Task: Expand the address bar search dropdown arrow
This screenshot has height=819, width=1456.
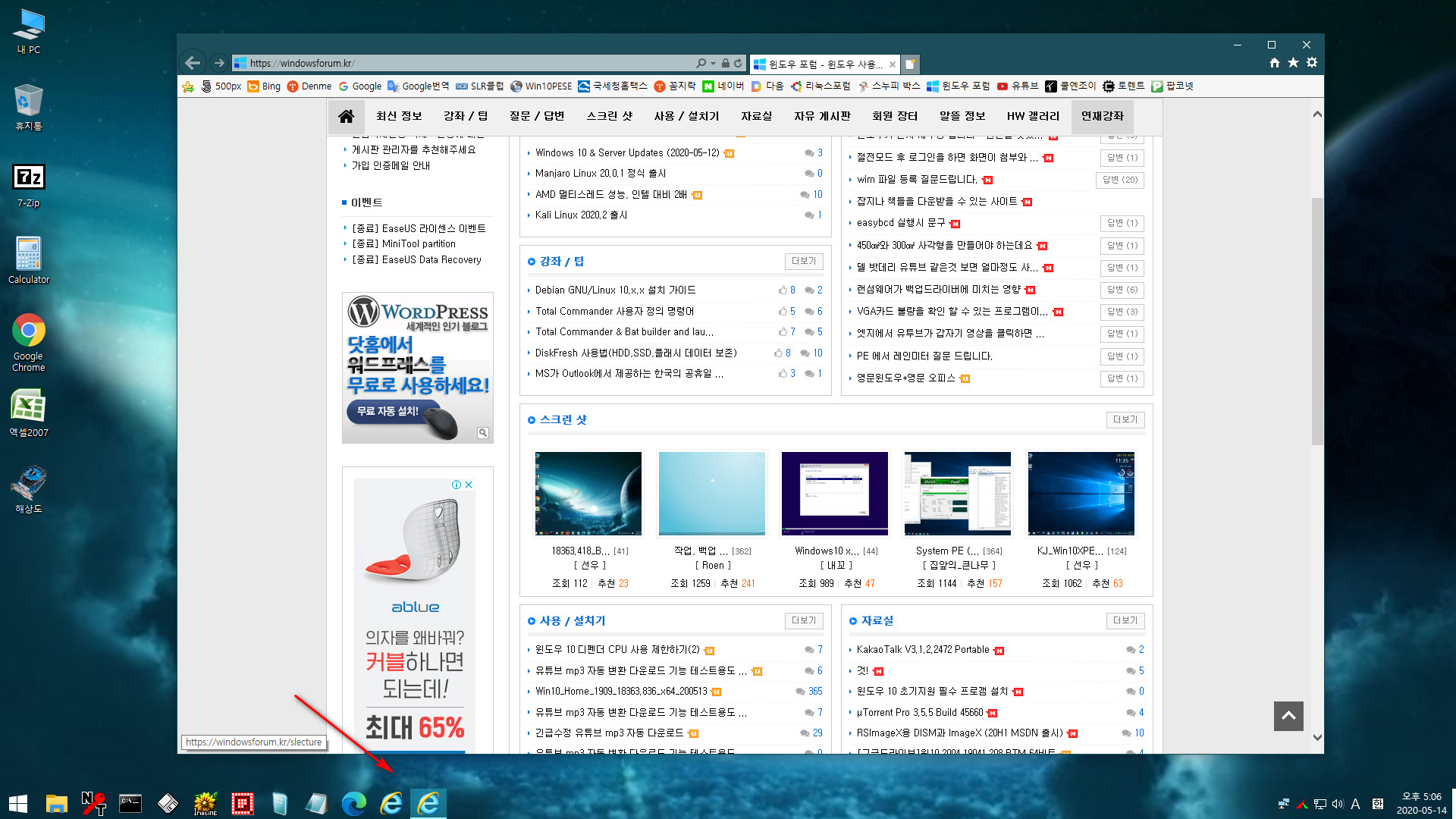Action: (713, 64)
